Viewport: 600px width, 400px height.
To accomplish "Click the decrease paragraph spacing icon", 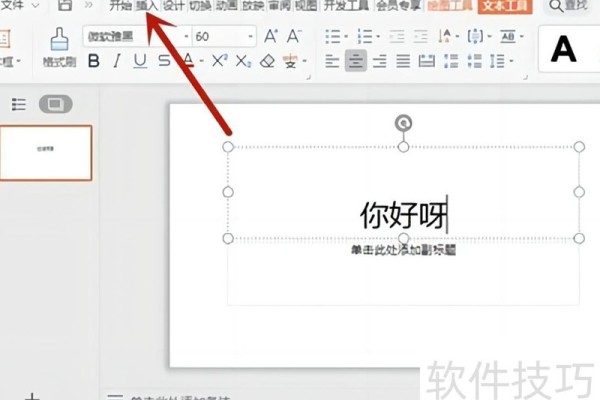I will pos(474,61).
